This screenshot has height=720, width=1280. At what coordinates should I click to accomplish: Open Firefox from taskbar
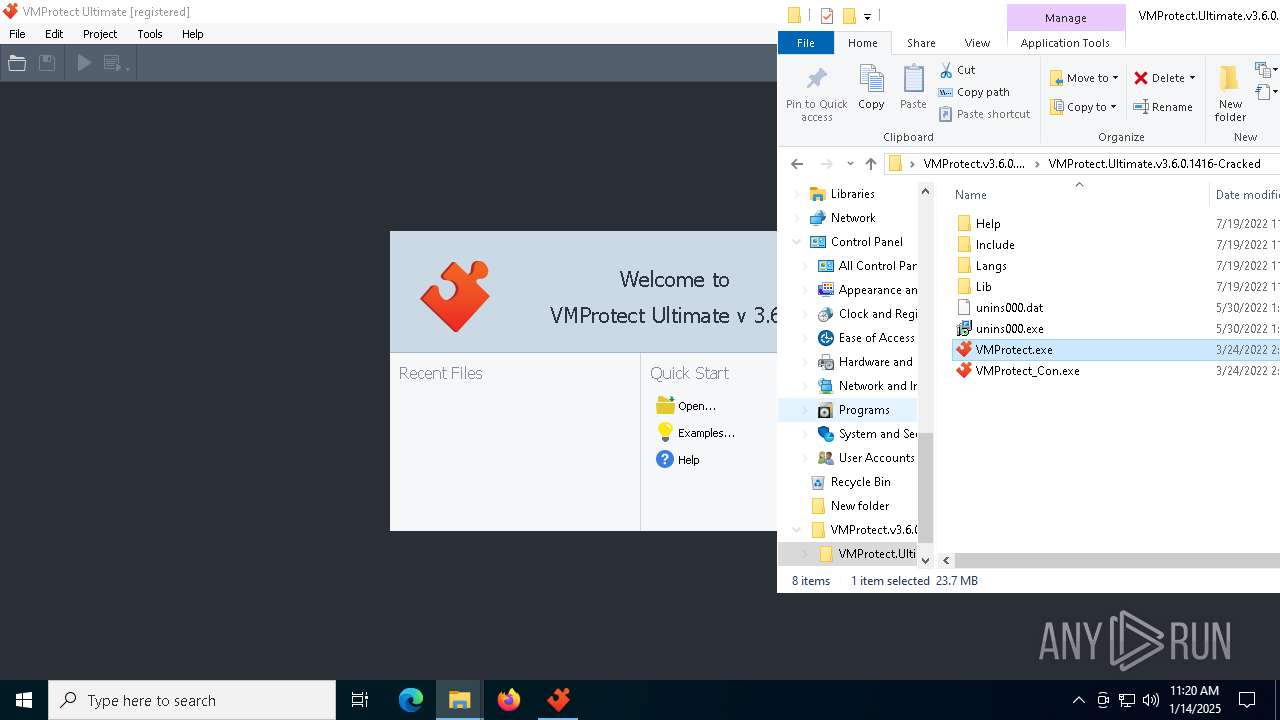click(x=509, y=700)
